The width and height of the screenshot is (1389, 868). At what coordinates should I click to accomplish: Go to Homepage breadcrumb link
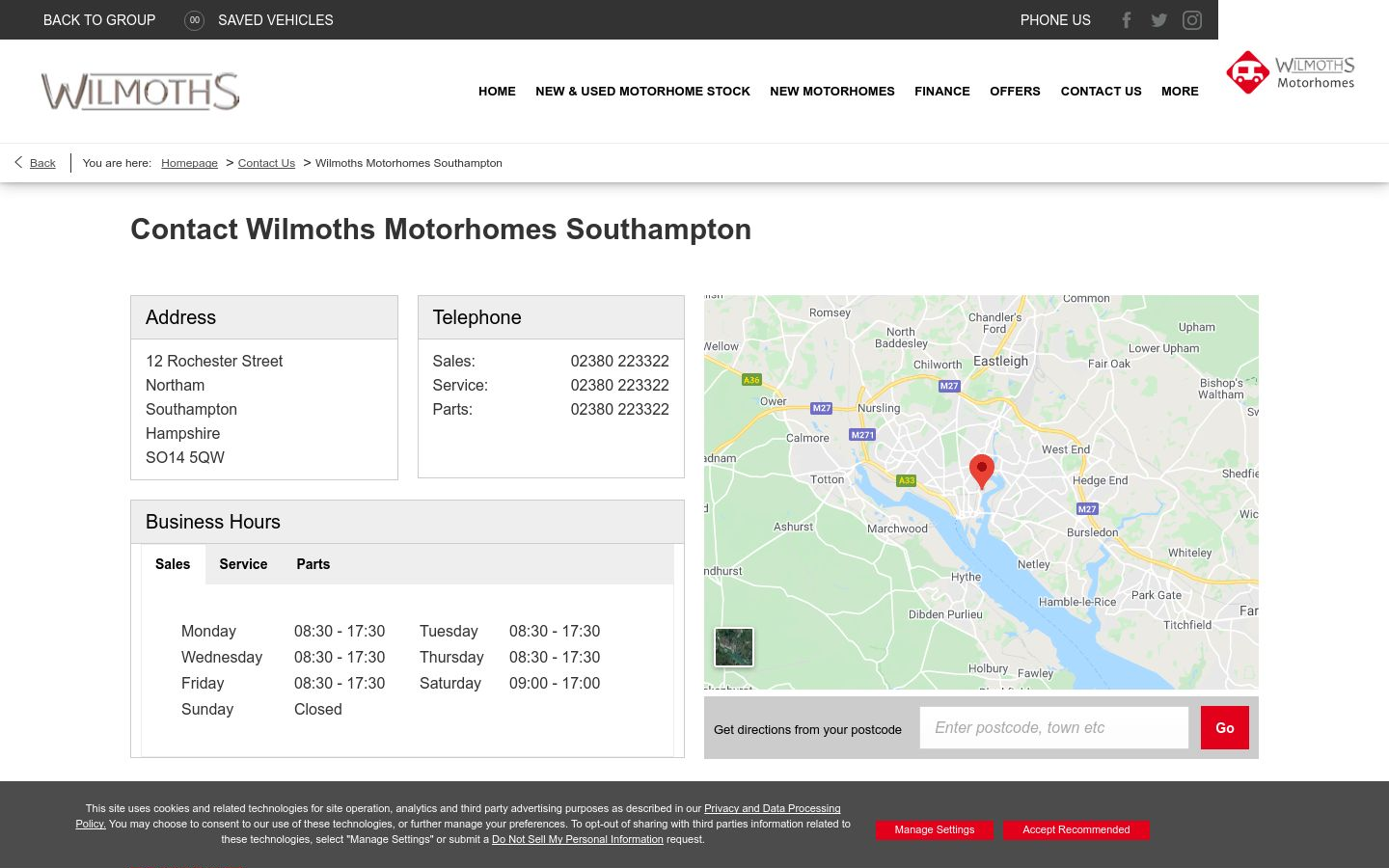[189, 163]
